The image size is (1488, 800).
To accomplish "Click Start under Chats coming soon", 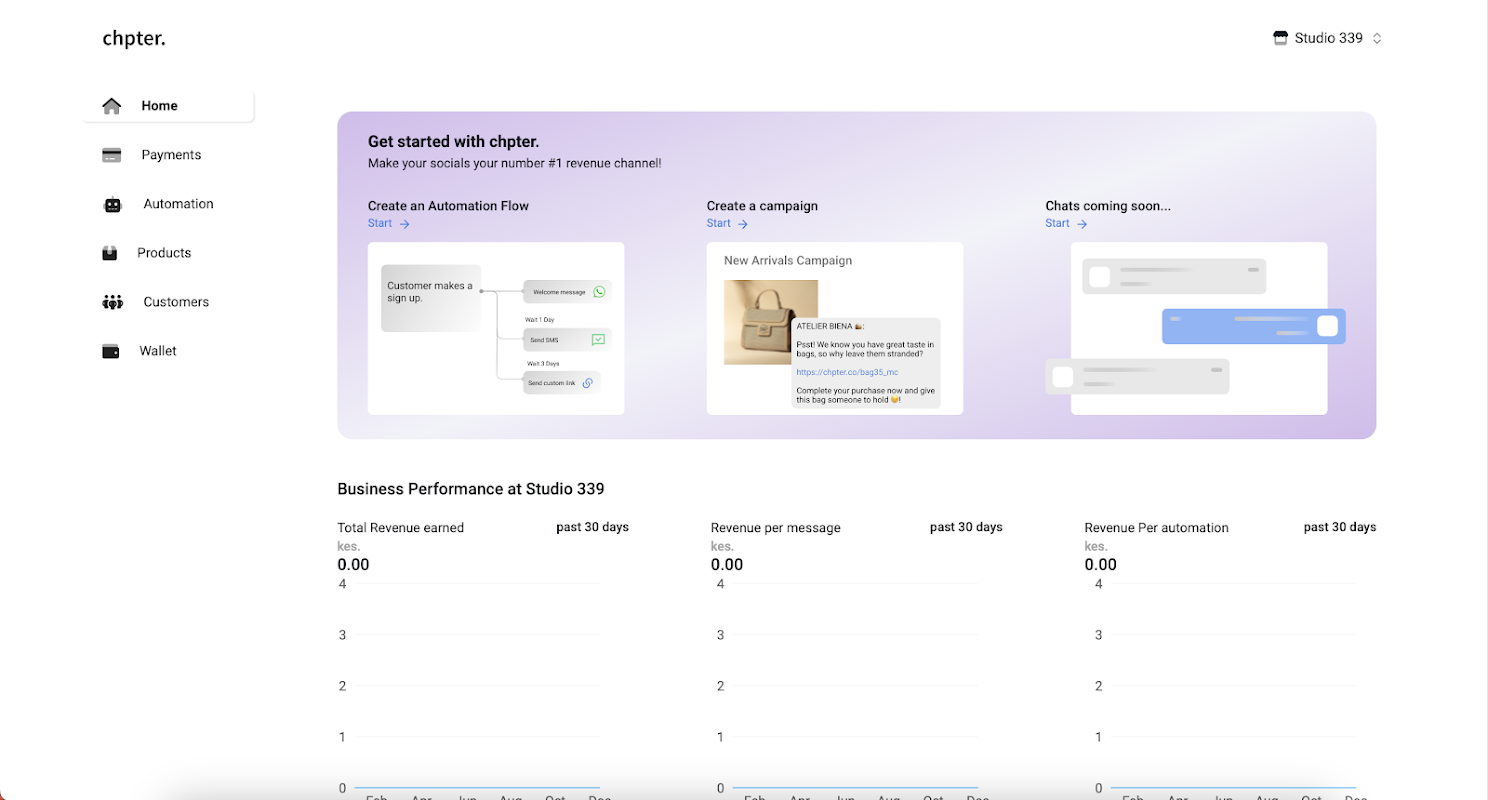I will 1067,224.
